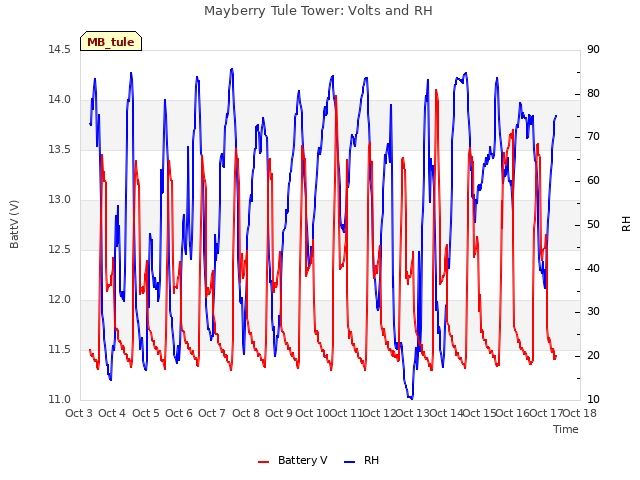
Task: Click the 80 tick on the RH axis
Action: (593, 93)
